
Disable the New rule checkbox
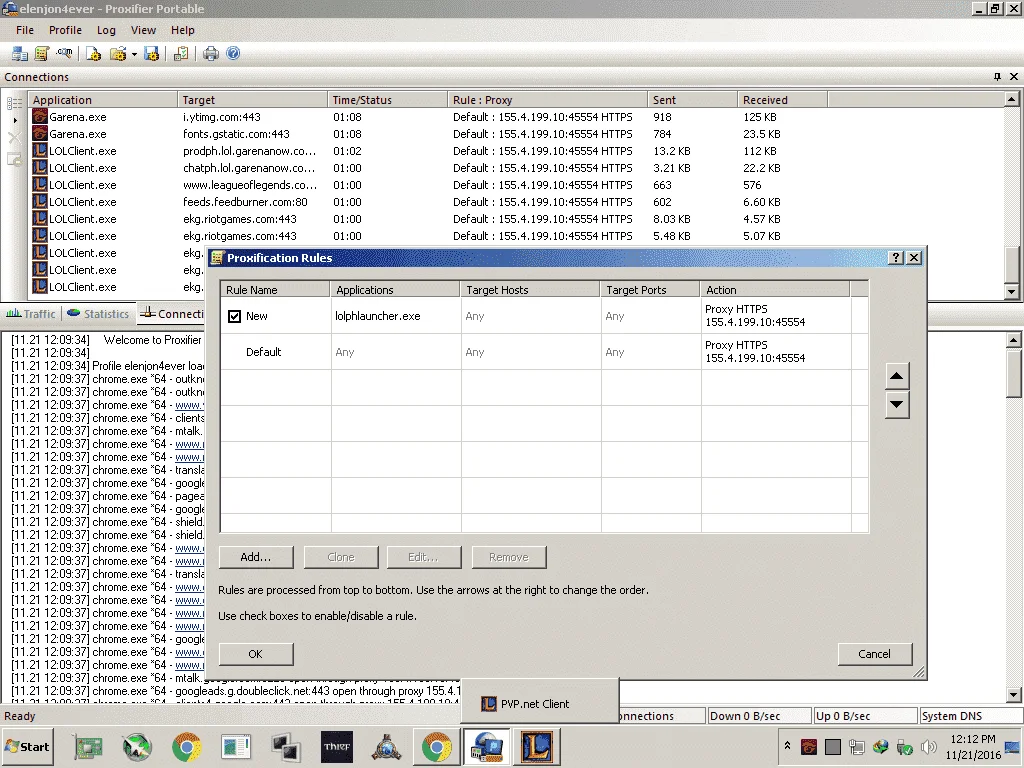234,316
